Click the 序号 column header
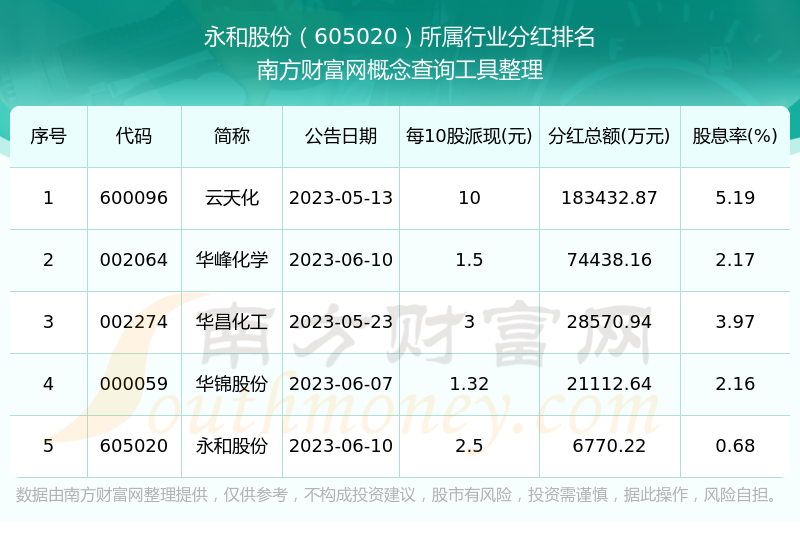 point(48,136)
